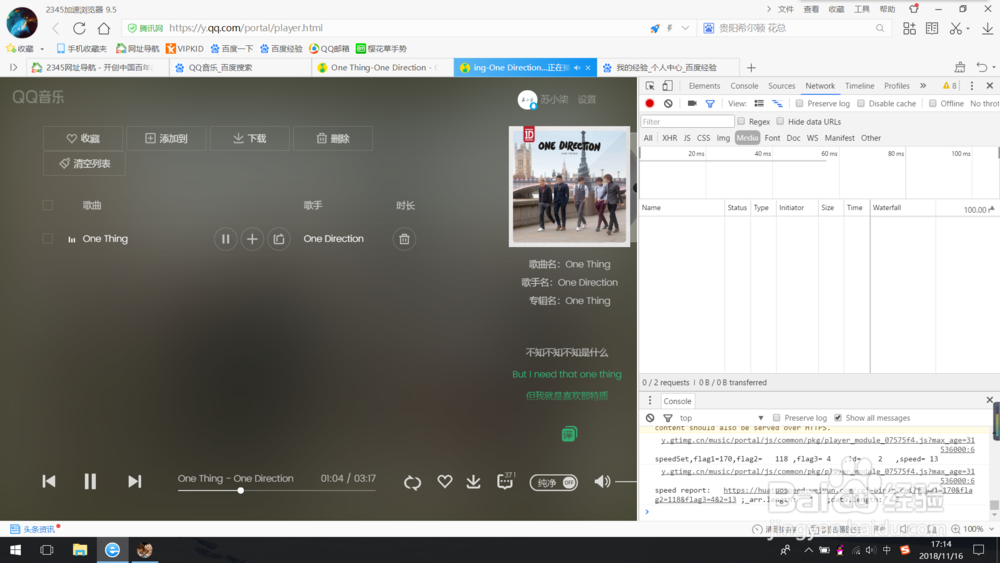
Task: Switch to the Elements tab
Action: tap(704, 86)
